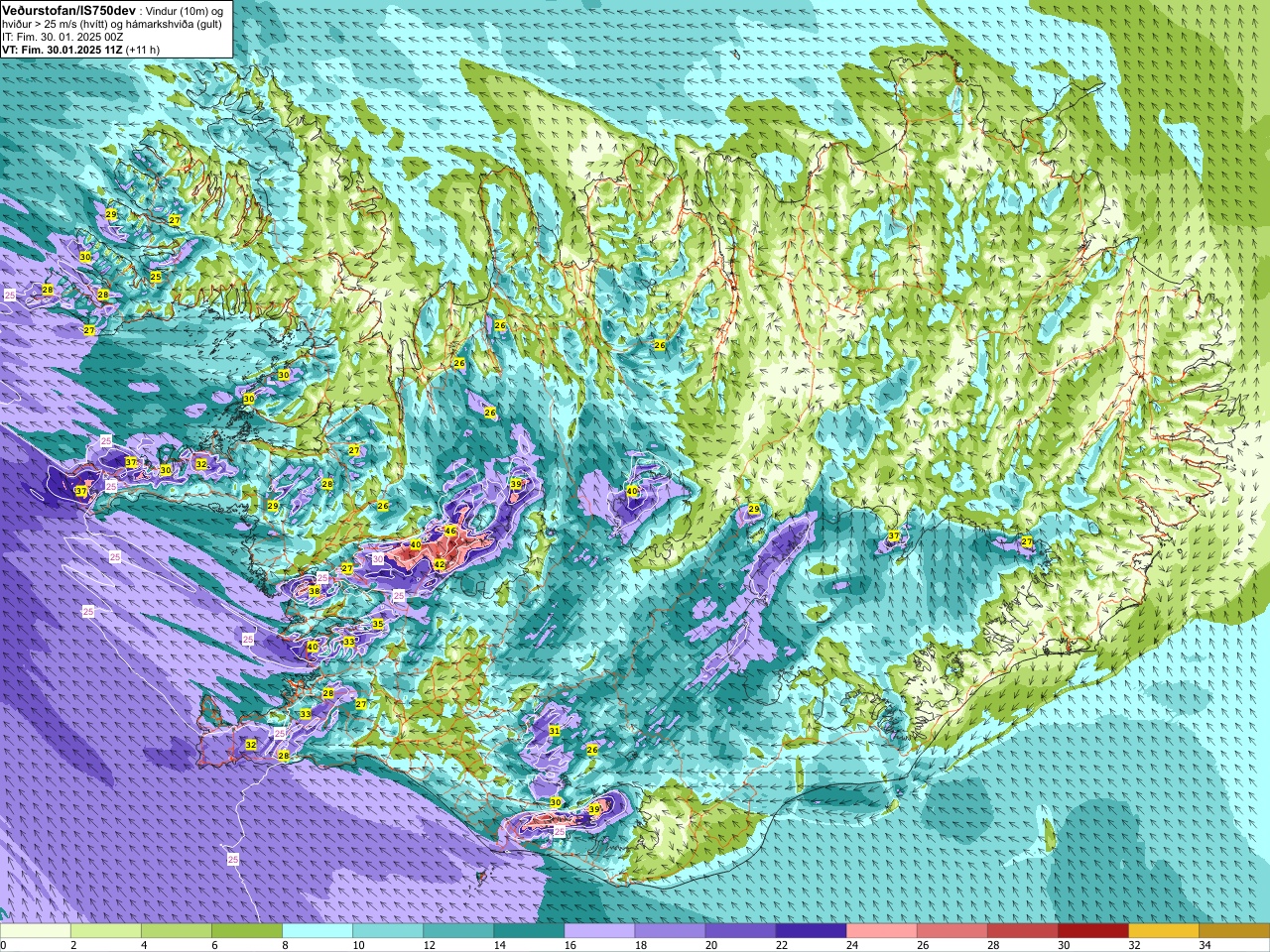Click the legend swatch between 4 and 6
Image resolution: width=1270 pixels, height=952 pixels.
click(177, 931)
